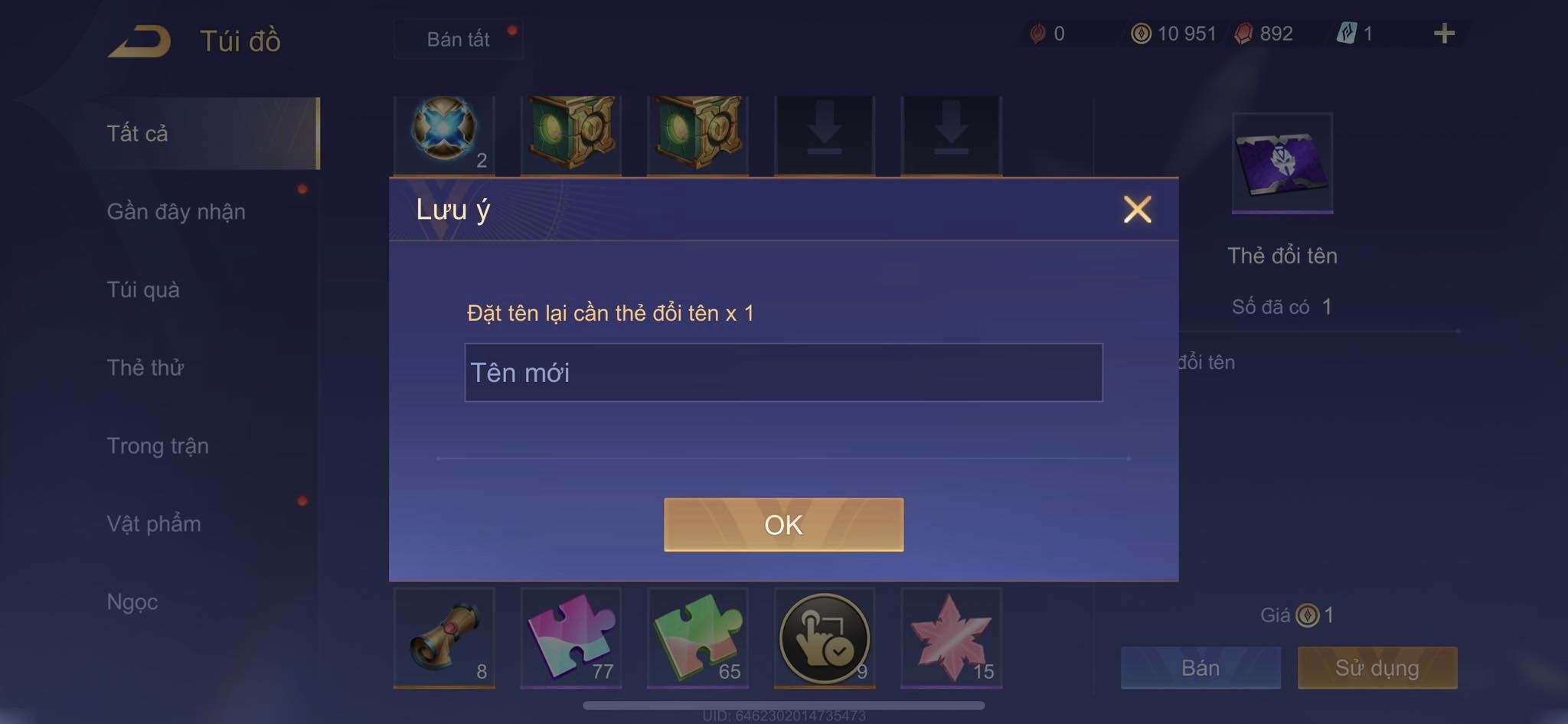Close the Lưu ý dialog
This screenshot has width=1568, height=724.
pyautogui.click(x=1137, y=209)
